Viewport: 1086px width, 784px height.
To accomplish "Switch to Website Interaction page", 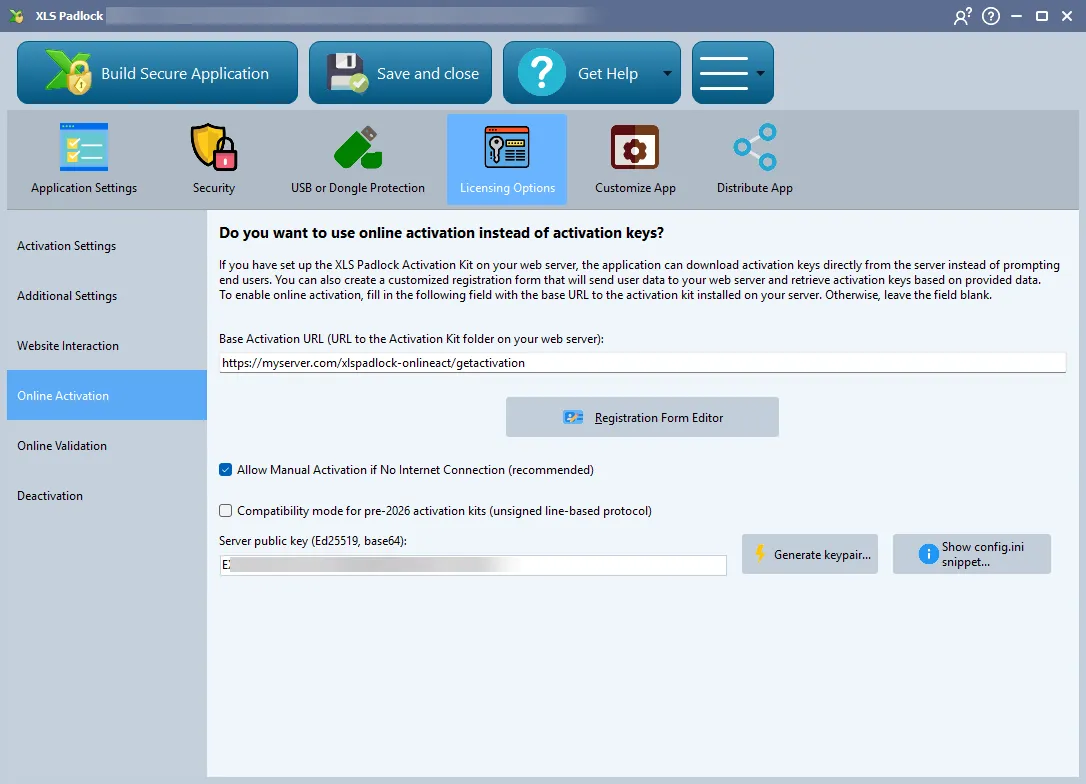I will pos(107,346).
